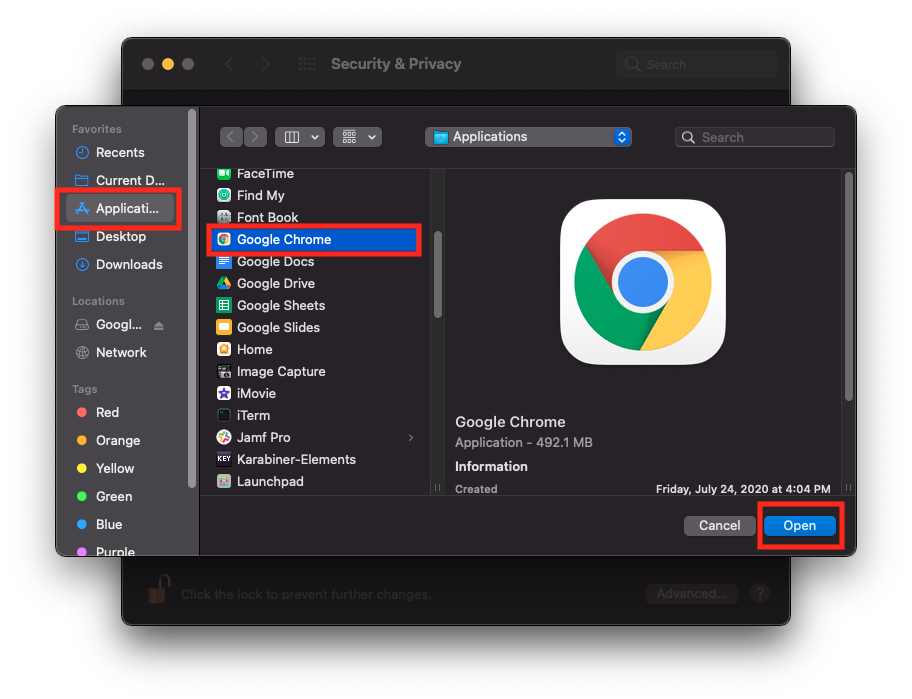Expand the Jamf Pro folder chevron
This screenshot has height=699, width=912.
tap(411, 437)
